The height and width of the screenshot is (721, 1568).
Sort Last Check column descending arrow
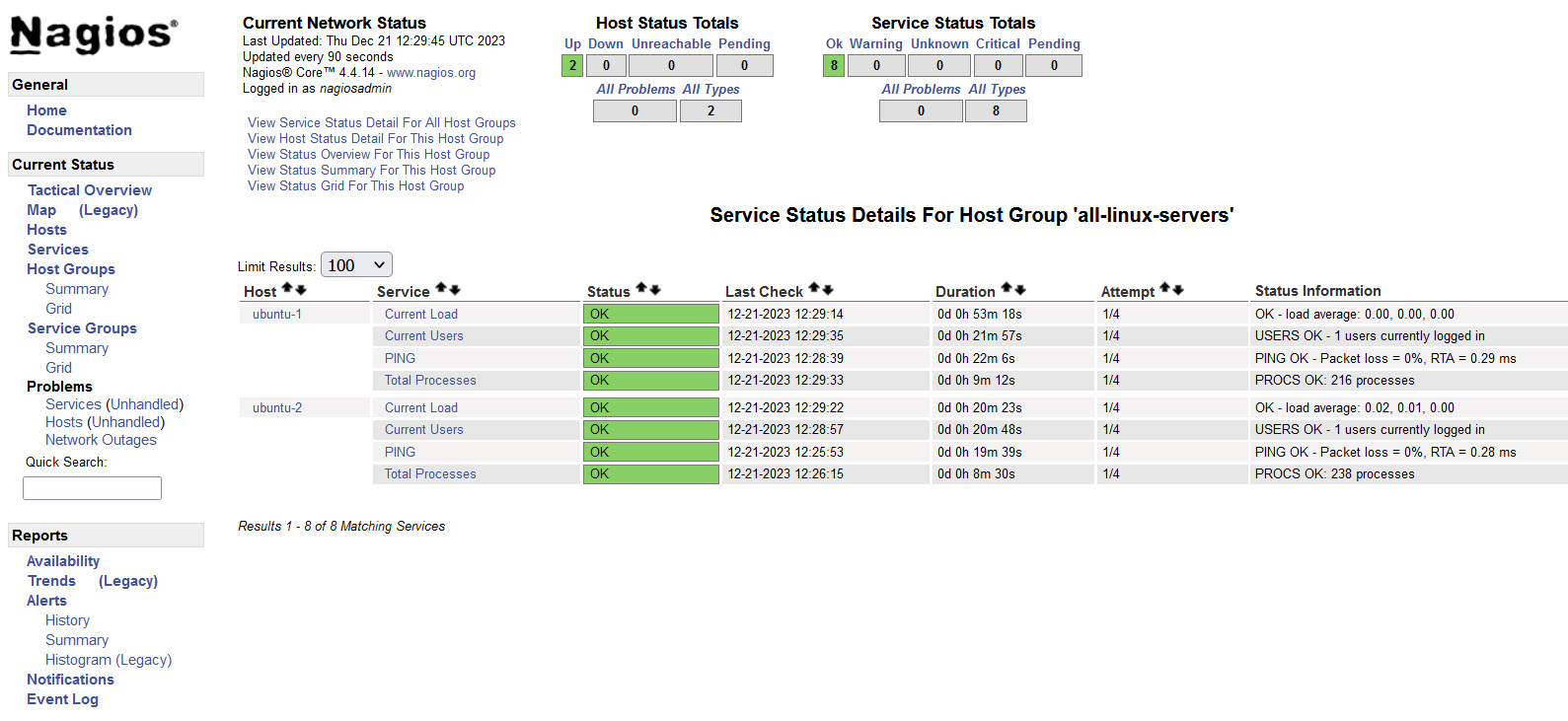pyautogui.click(x=828, y=289)
